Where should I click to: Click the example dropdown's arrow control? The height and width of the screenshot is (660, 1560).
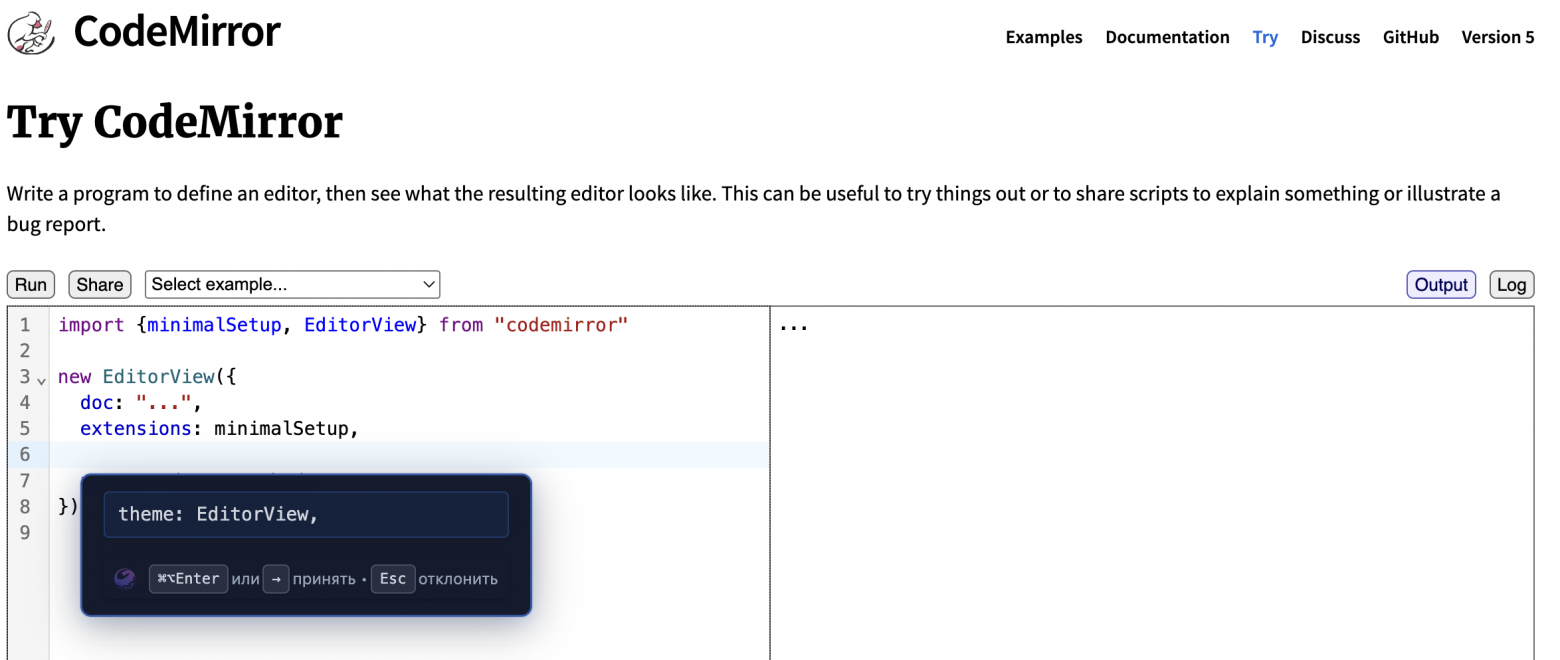tap(428, 284)
